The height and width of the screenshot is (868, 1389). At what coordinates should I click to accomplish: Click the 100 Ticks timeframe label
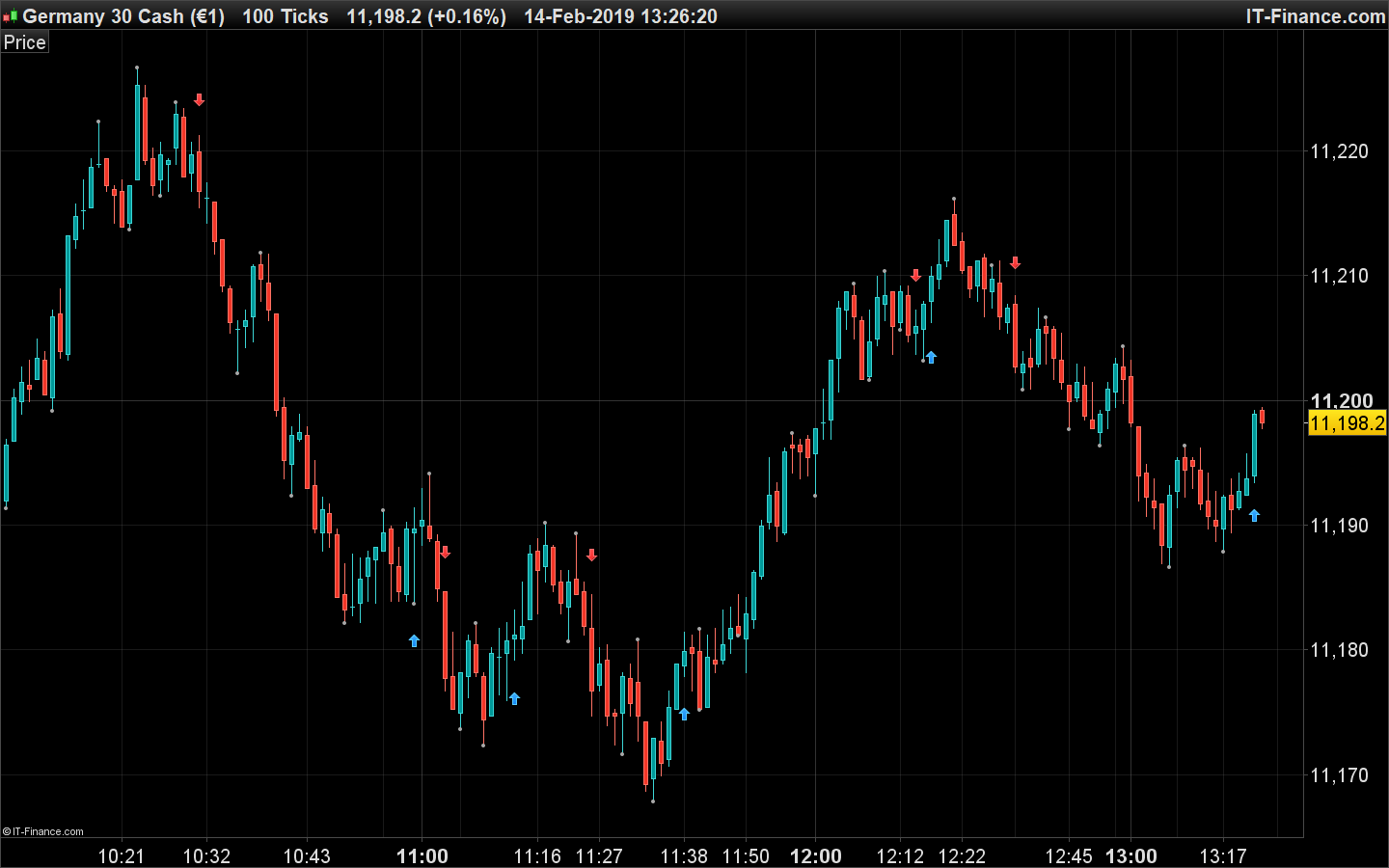(286, 16)
